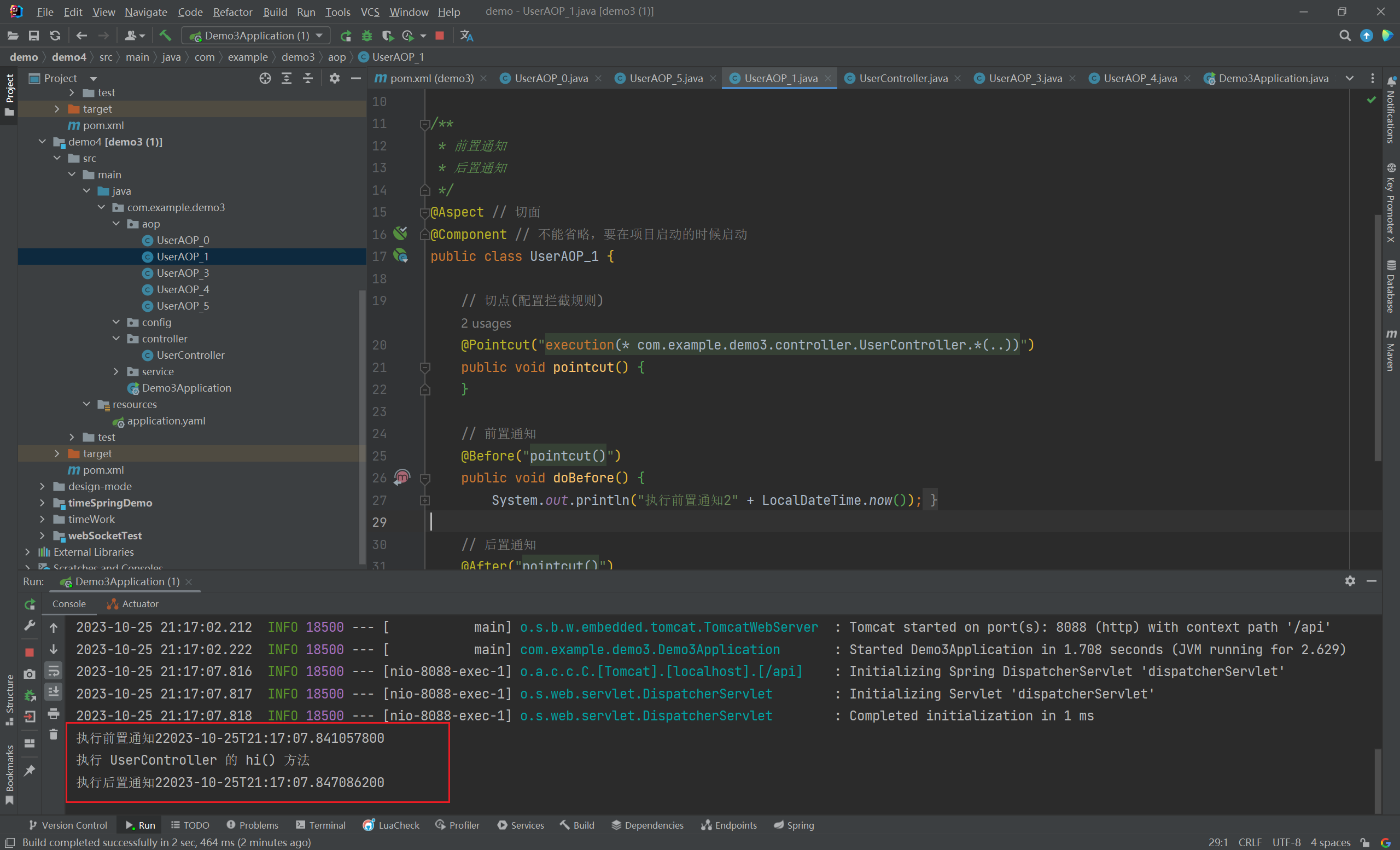Switch to the UserController.java tab
The height and width of the screenshot is (850, 1400).
pos(903,78)
